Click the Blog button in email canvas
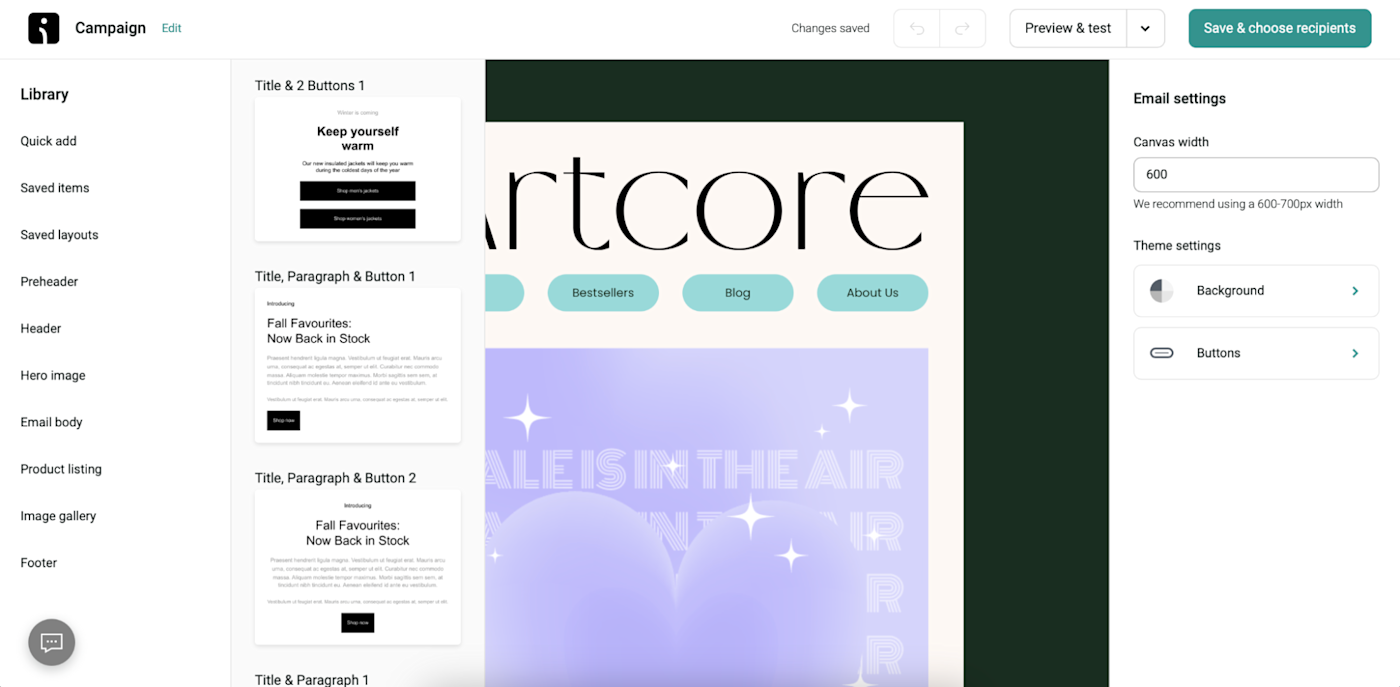Screen dimensions: 1400x687 [x=738, y=293]
